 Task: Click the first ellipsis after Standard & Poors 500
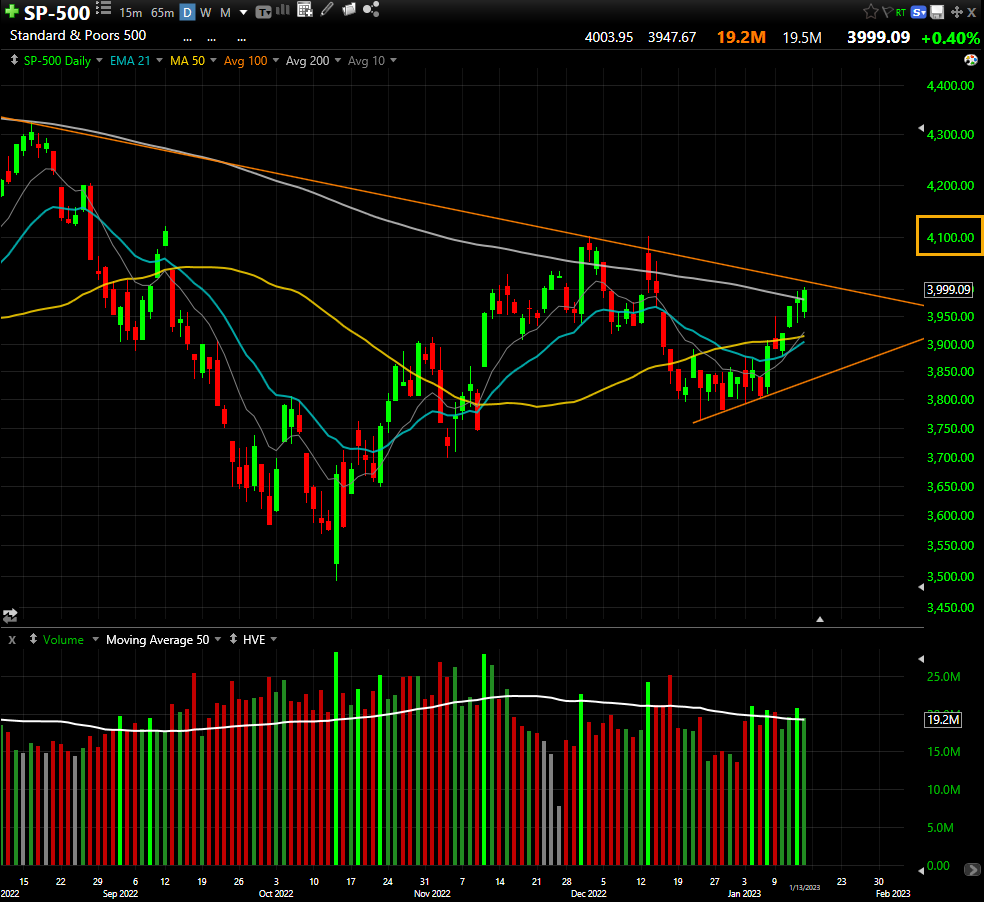tap(187, 40)
